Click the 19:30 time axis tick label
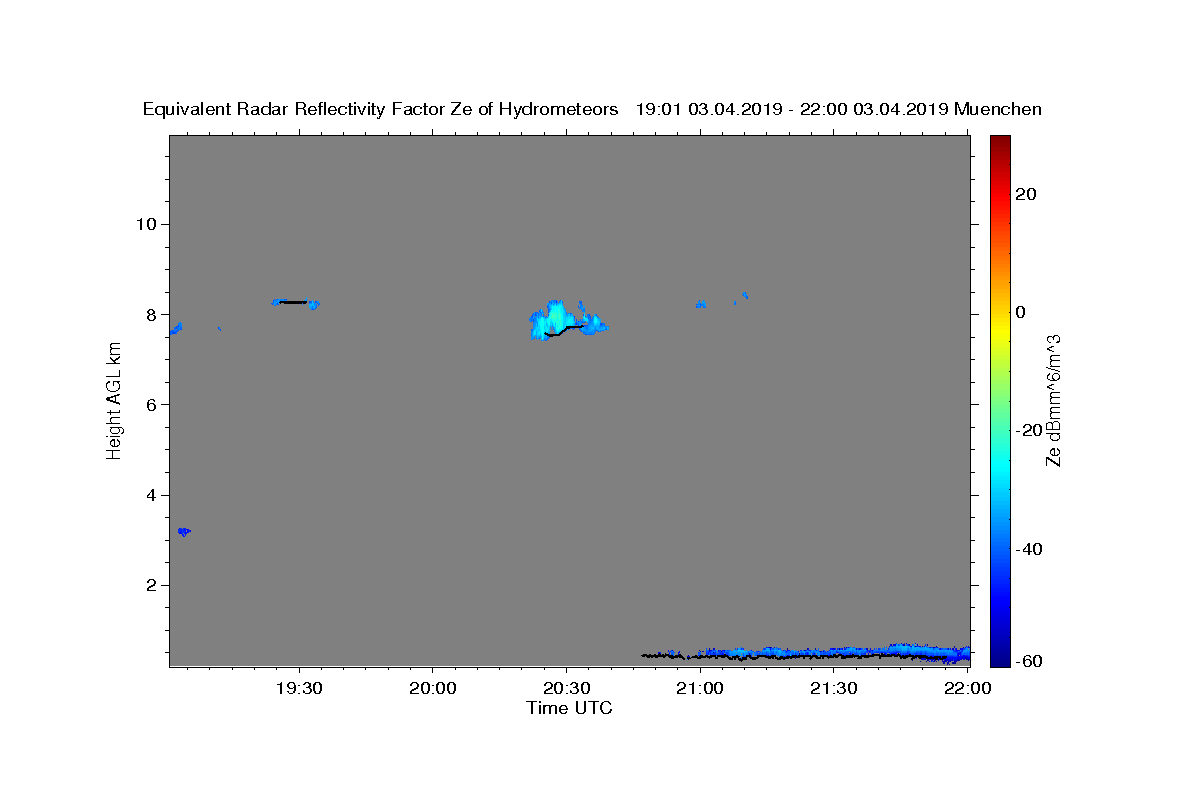Screen dimensions: 1200x800 pyautogui.click(x=299, y=688)
